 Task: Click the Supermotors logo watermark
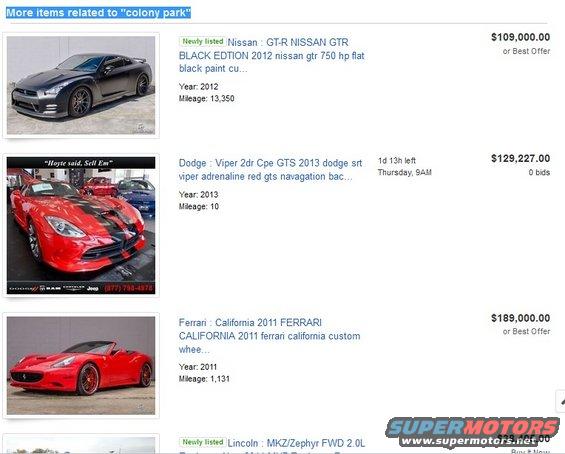tap(473, 428)
